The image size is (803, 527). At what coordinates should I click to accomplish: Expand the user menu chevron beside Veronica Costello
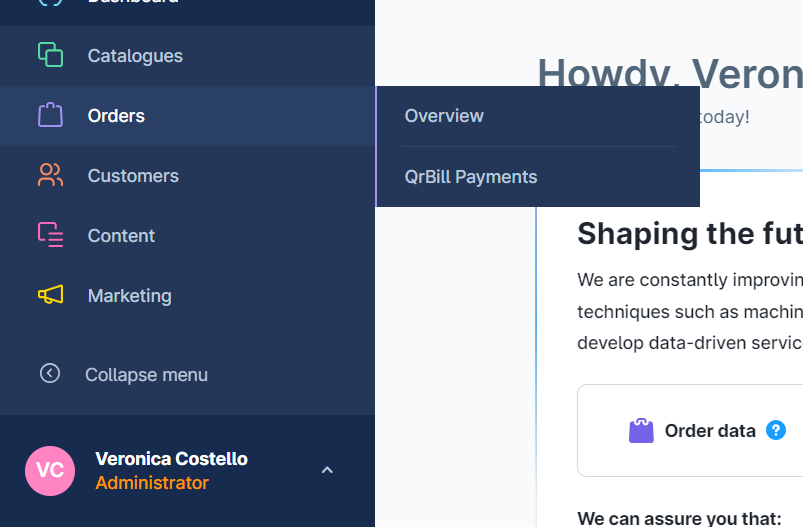pos(327,470)
